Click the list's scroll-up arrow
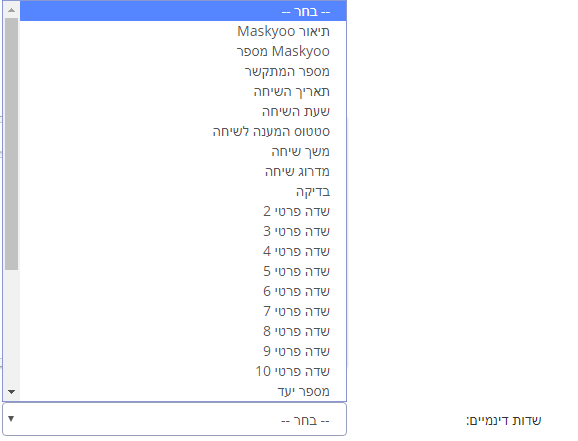The height and width of the screenshot is (441, 578). click(x=11, y=10)
